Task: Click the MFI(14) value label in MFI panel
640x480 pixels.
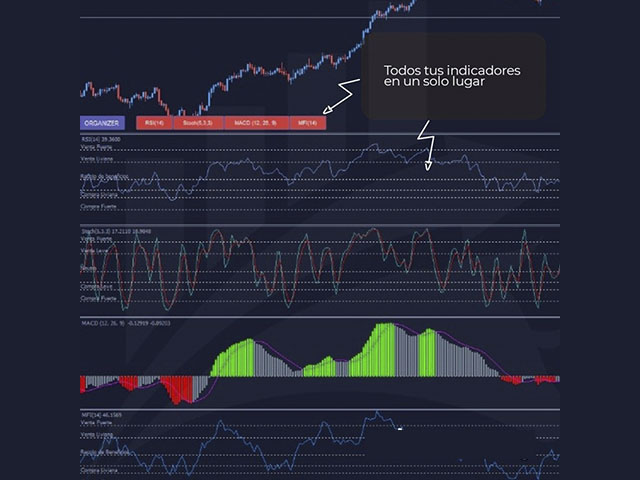Action: click(x=101, y=415)
